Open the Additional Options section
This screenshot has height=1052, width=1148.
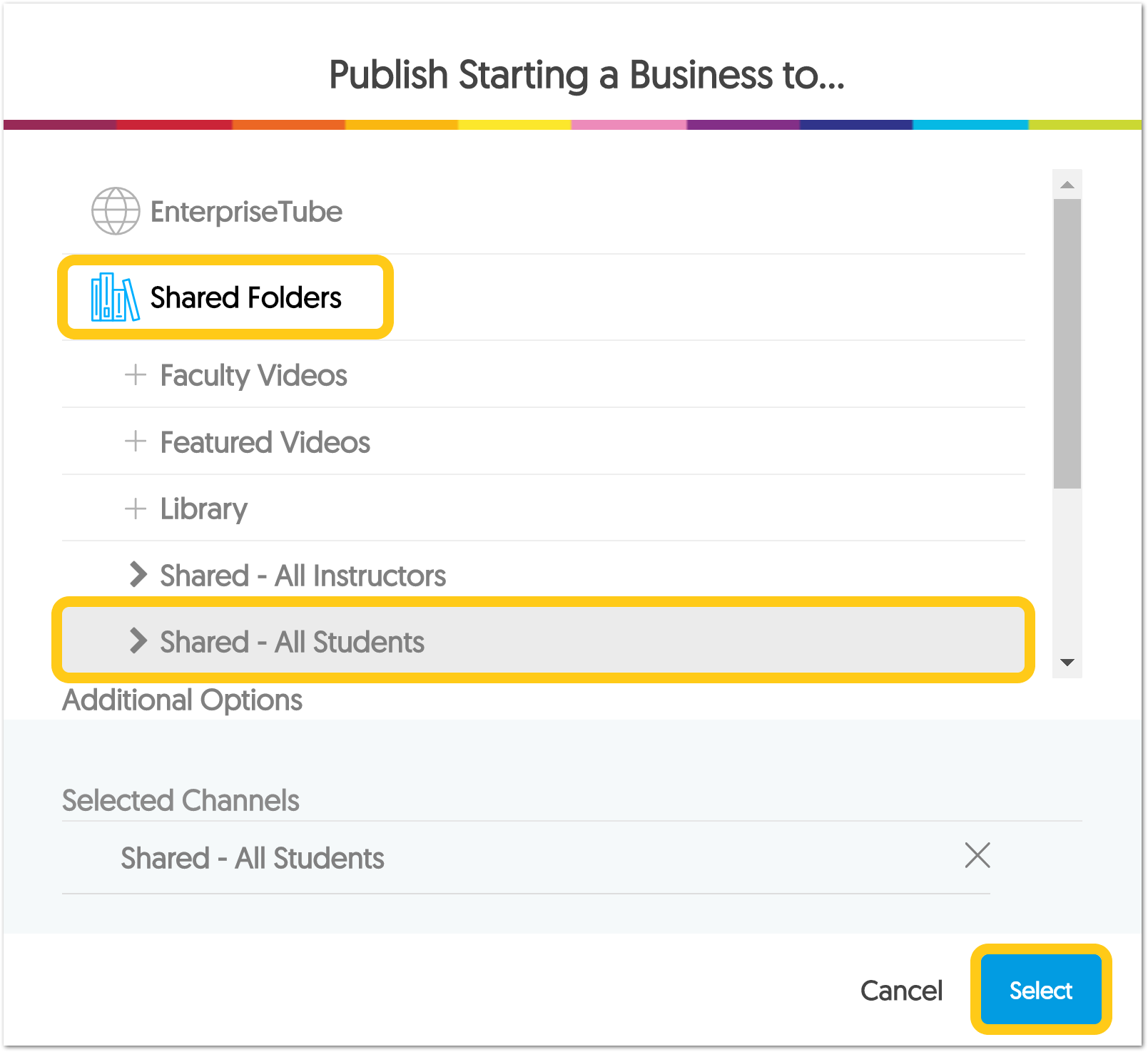pyautogui.click(x=183, y=700)
